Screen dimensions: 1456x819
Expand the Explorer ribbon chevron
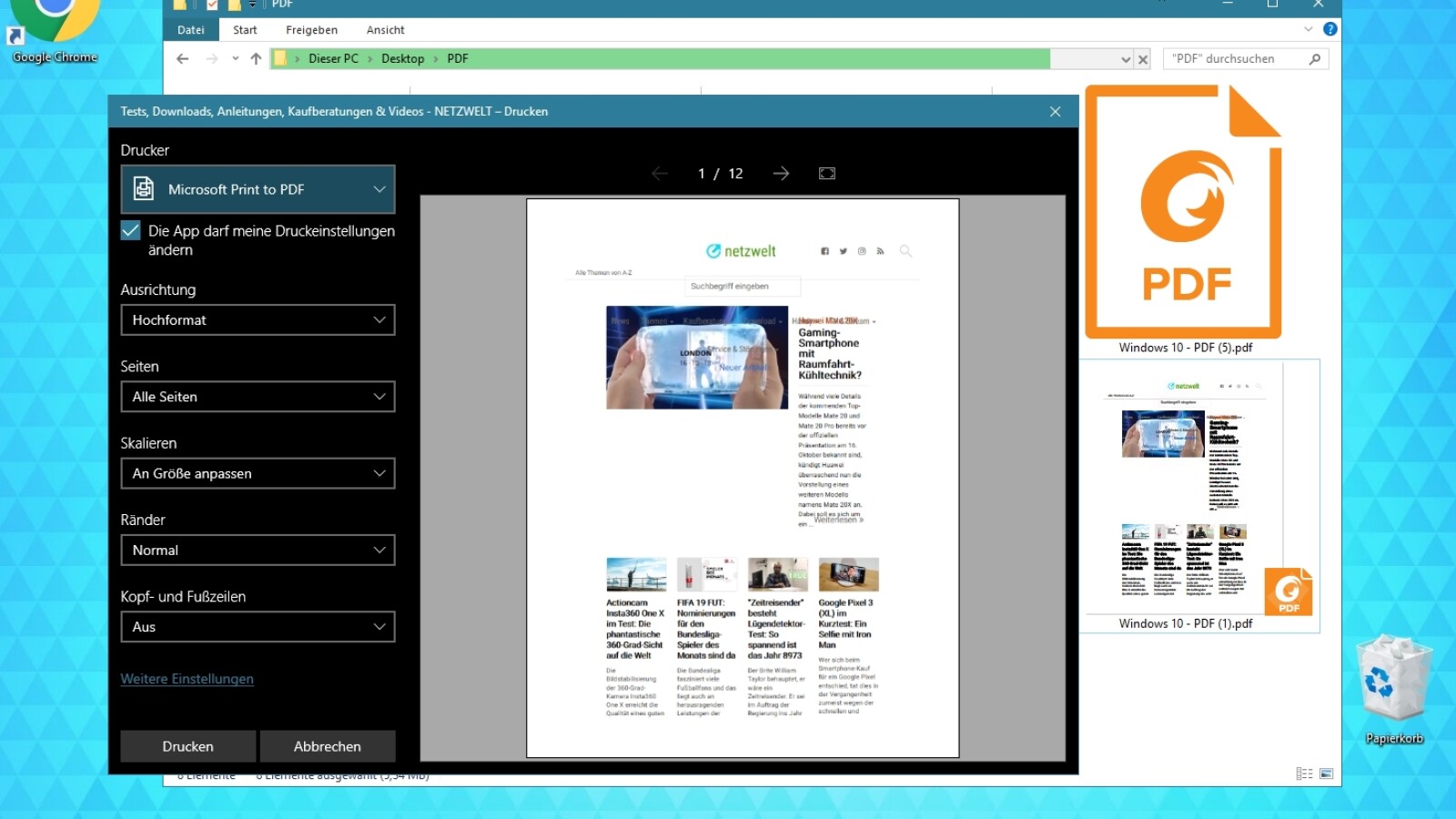tap(1309, 29)
